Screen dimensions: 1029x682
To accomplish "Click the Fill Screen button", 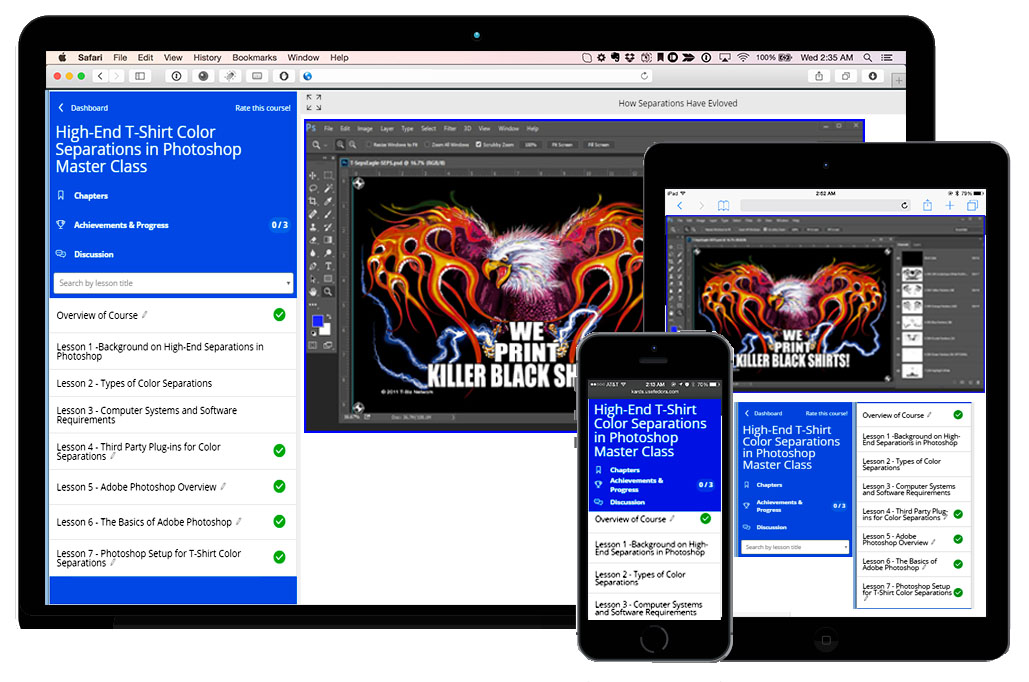I will point(598,144).
